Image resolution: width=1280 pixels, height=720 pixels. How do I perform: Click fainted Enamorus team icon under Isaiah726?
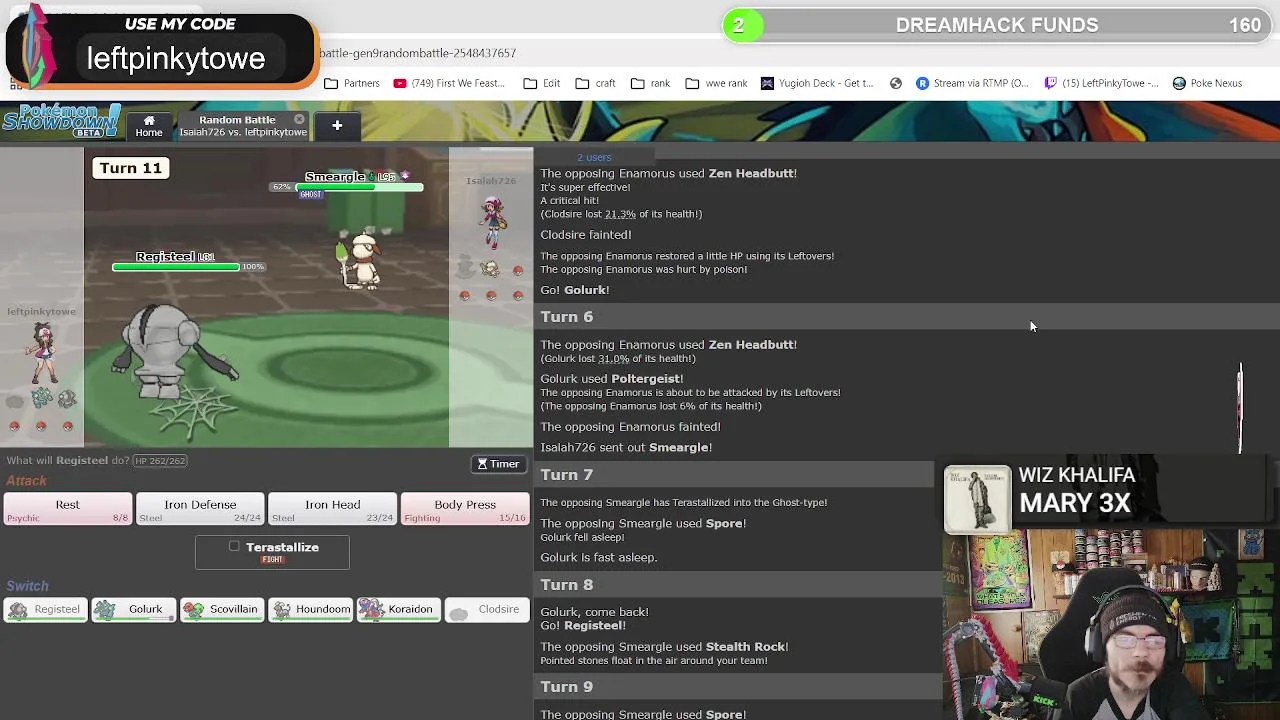(x=464, y=268)
